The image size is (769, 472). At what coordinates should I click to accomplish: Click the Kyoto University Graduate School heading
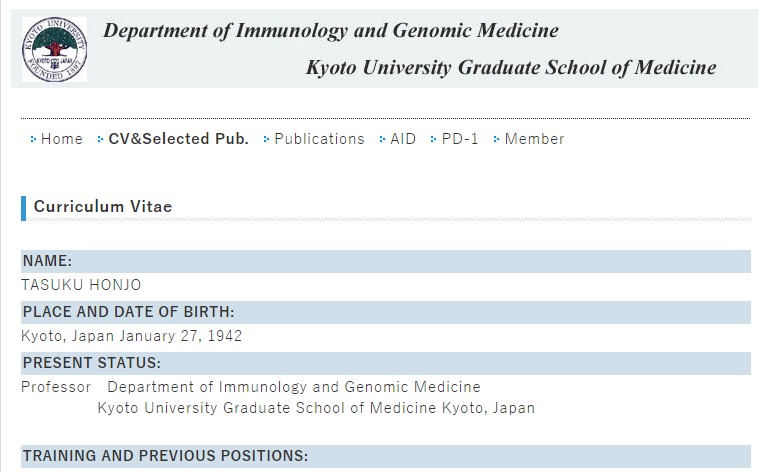tap(512, 68)
